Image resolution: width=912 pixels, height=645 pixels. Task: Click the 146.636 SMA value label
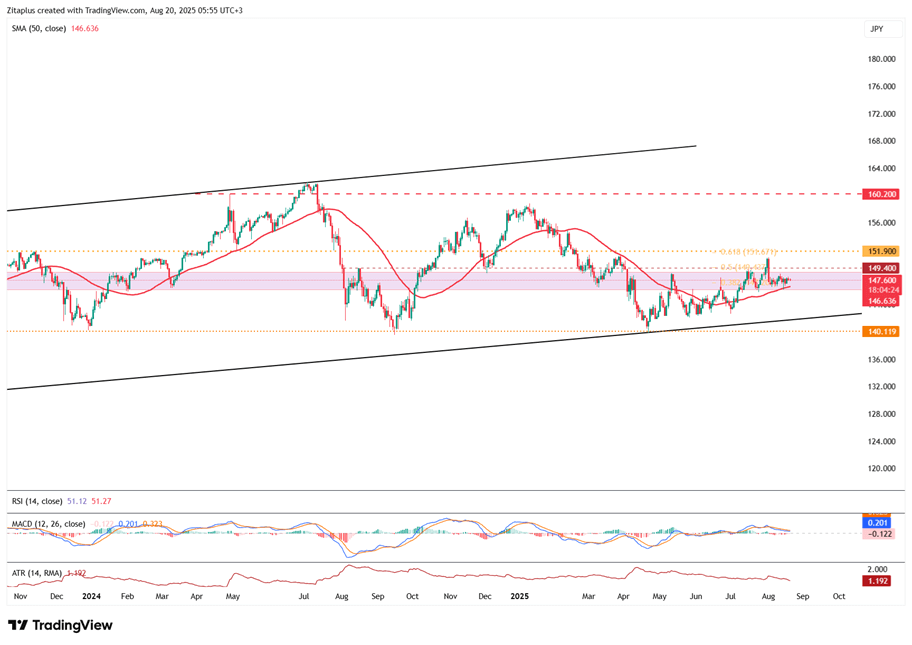coord(880,300)
